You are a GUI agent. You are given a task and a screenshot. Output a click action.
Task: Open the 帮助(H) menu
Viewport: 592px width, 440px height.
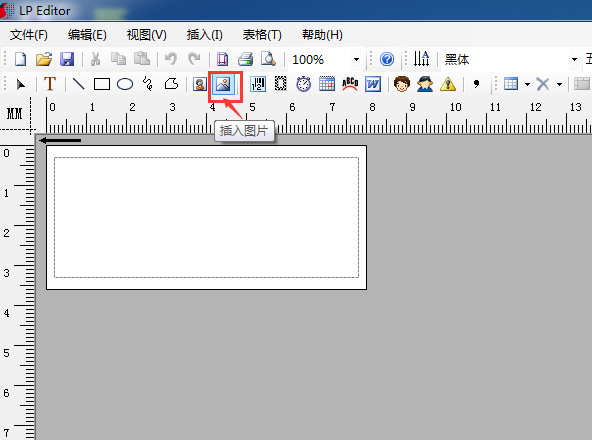[x=322, y=35]
